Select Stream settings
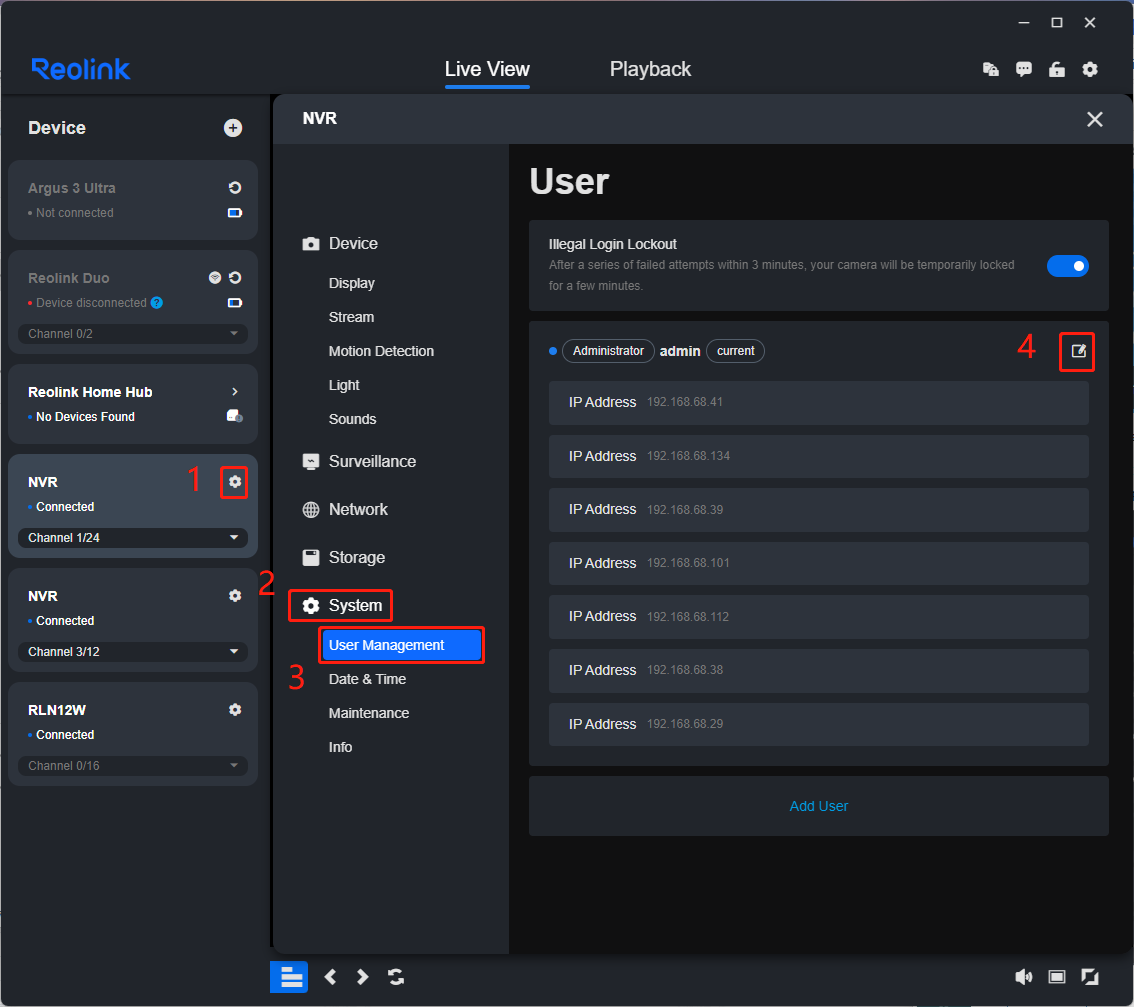 (x=351, y=317)
